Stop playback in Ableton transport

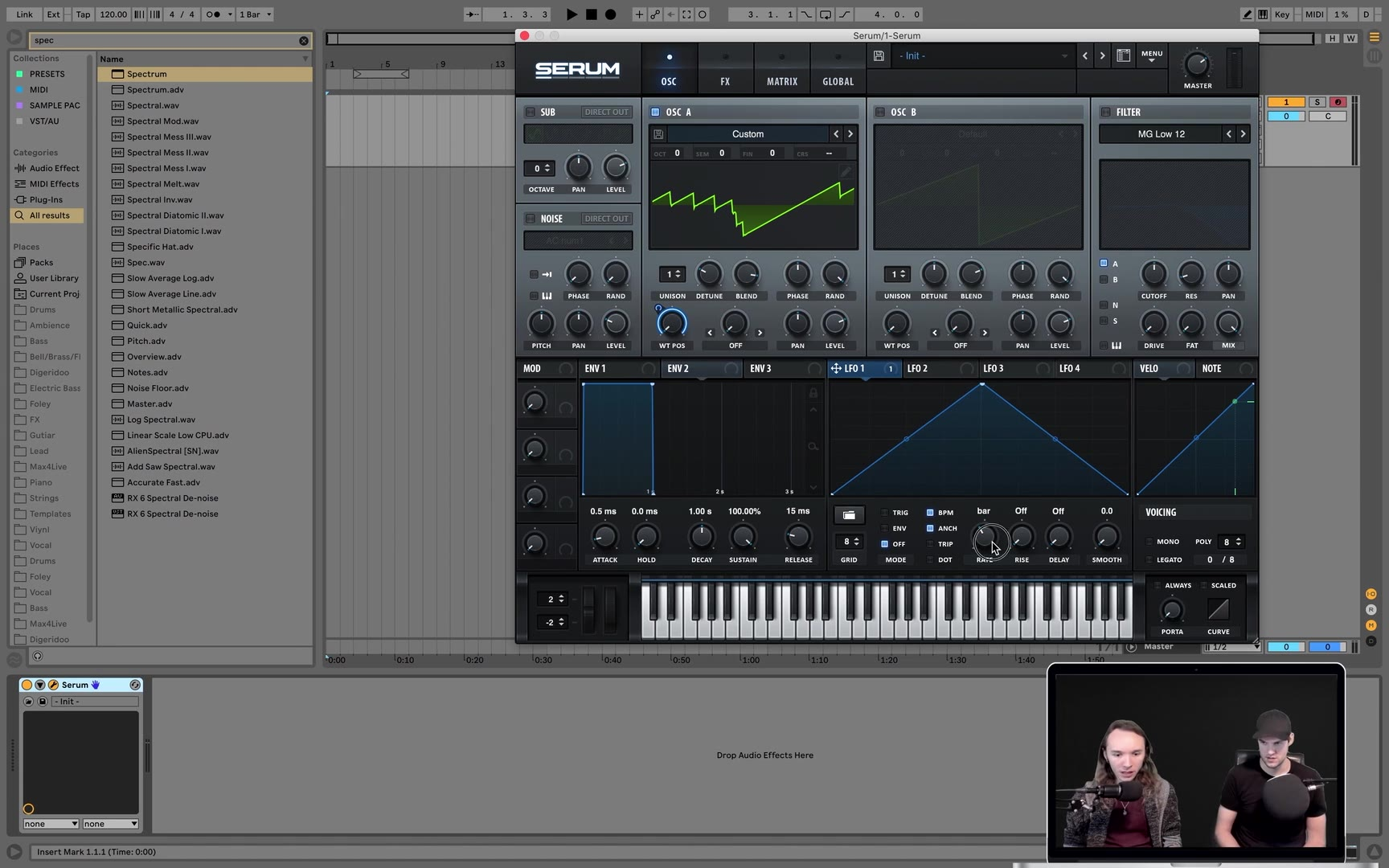tap(592, 14)
